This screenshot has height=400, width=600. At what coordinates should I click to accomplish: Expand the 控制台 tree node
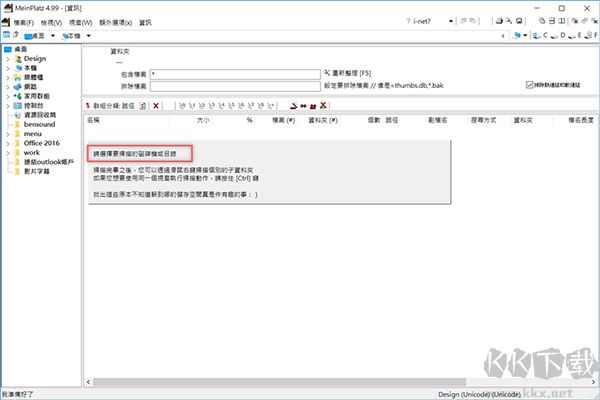pos(8,106)
